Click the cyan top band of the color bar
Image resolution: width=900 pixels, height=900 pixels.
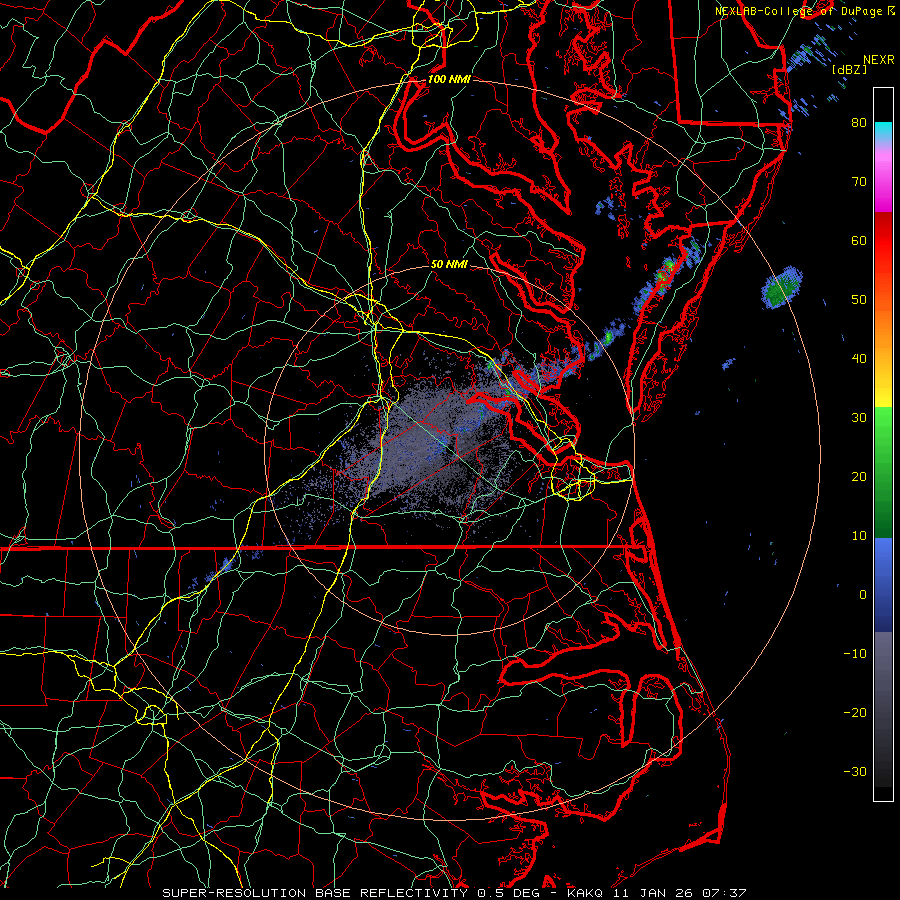coord(883,131)
